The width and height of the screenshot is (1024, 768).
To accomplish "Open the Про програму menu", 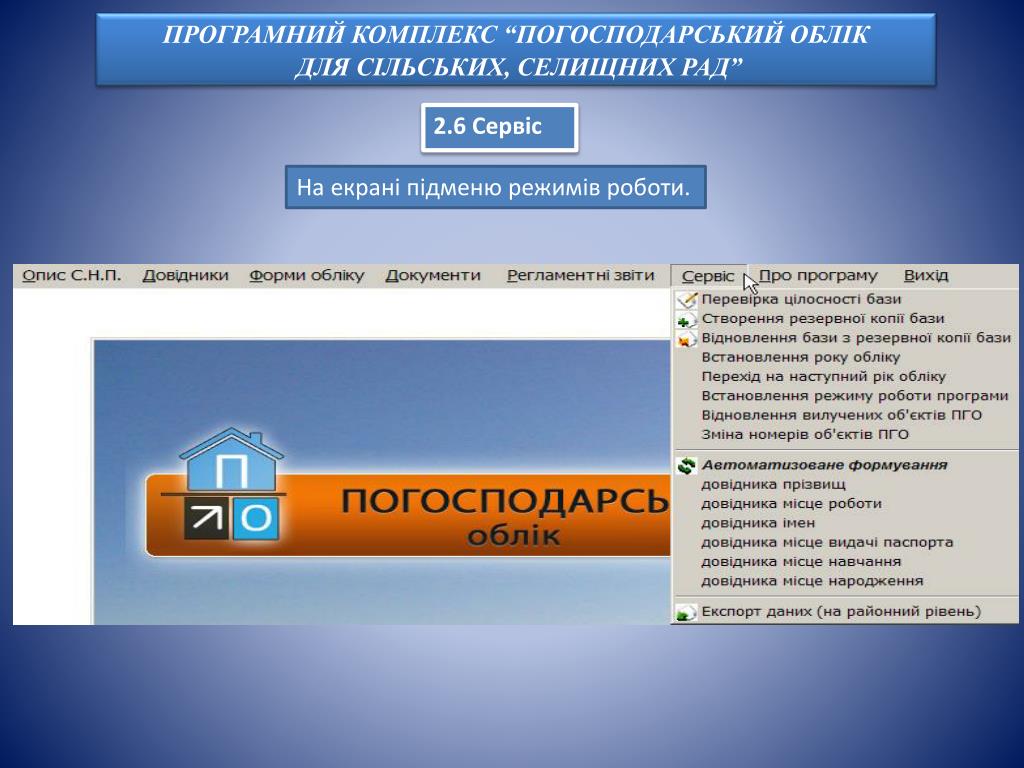I will 818,276.
